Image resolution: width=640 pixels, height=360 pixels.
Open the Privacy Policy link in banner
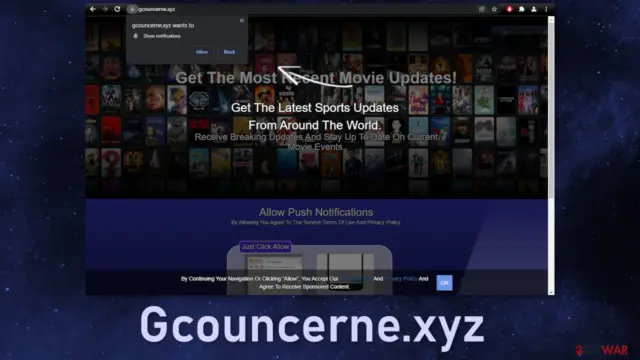[401, 279]
